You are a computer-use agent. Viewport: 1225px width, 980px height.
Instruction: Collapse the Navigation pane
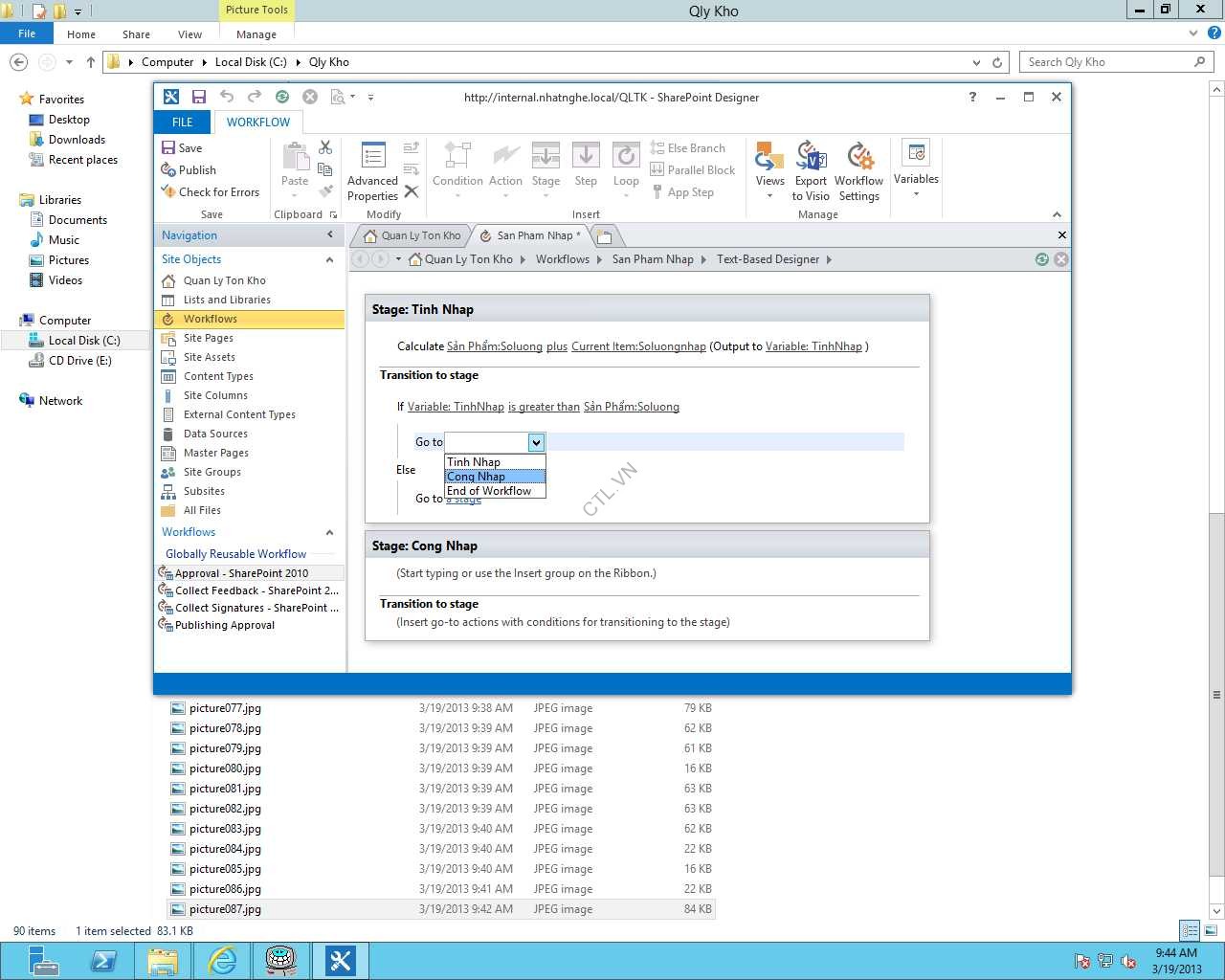click(x=330, y=235)
